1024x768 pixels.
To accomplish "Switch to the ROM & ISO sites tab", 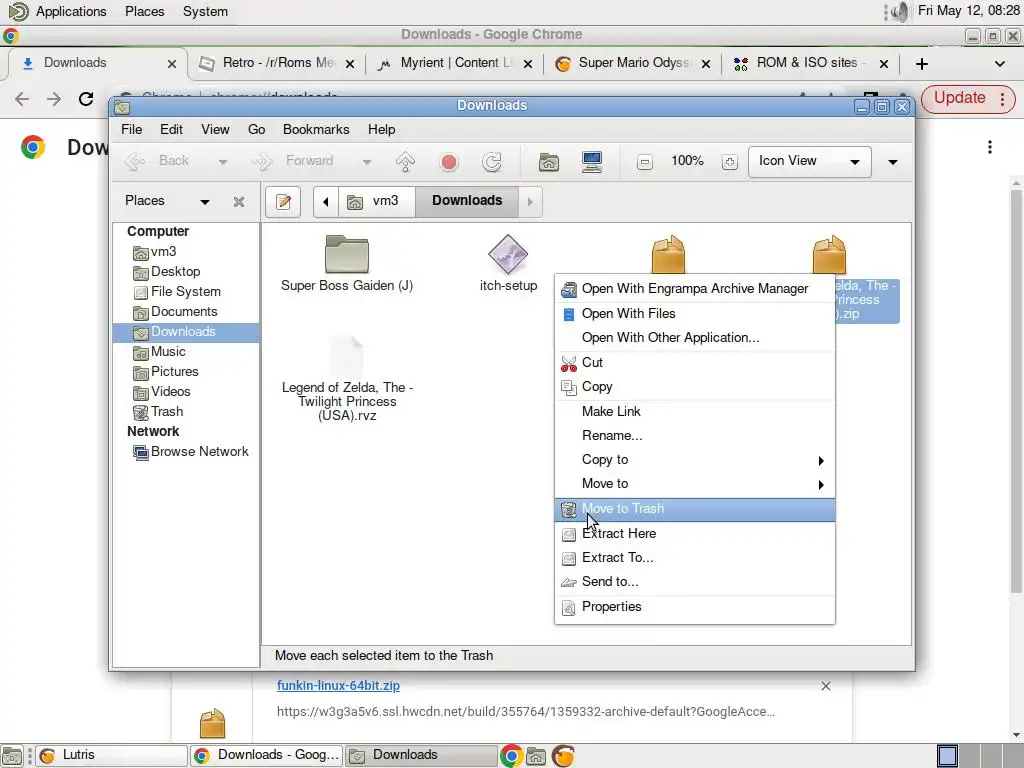I will point(810,63).
